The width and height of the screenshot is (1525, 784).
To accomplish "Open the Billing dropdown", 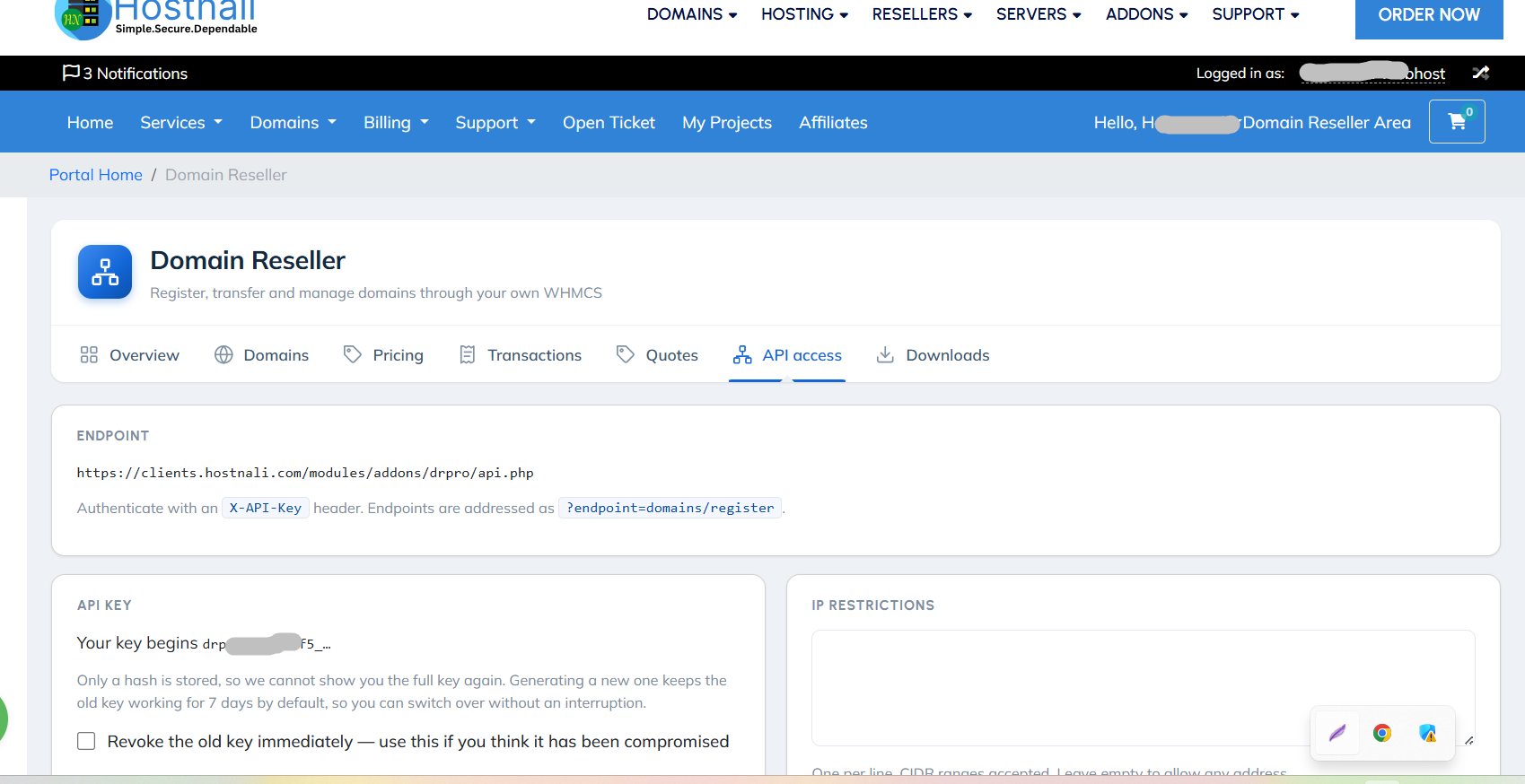I will click(x=396, y=122).
